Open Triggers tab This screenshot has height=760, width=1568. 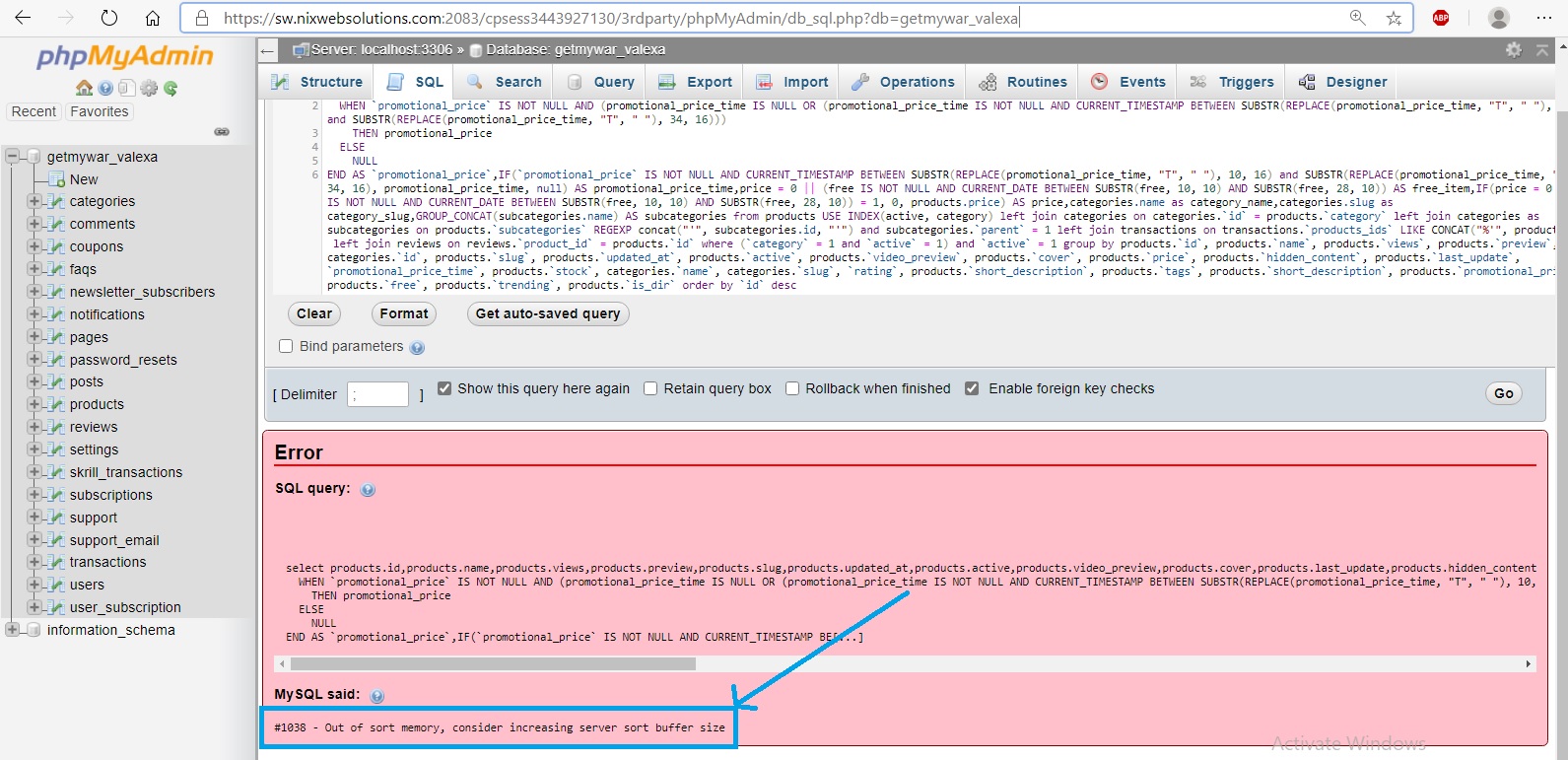coord(1232,82)
